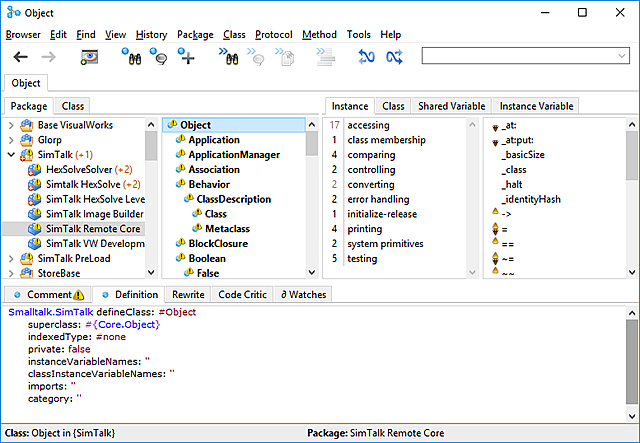Image resolution: width=640 pixels, height=443 pixels.
Task: Click the BlockClosure class icon
Action: pos(180,243)
